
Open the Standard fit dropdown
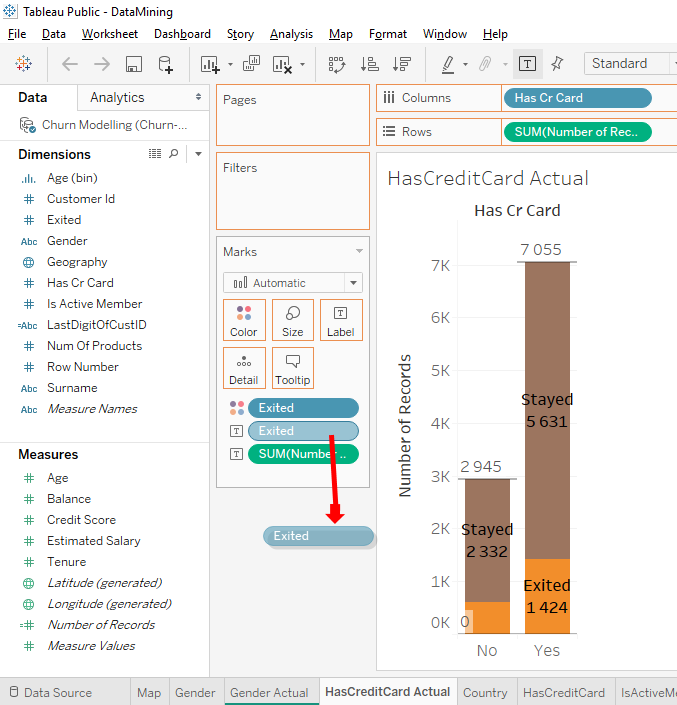tap(630, 63)
